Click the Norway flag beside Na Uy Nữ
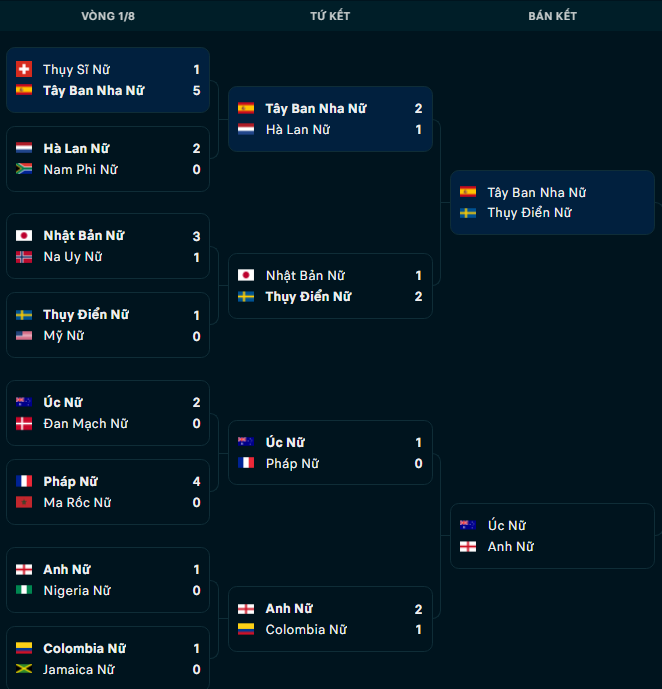662x689 pixels. [24, 257]
